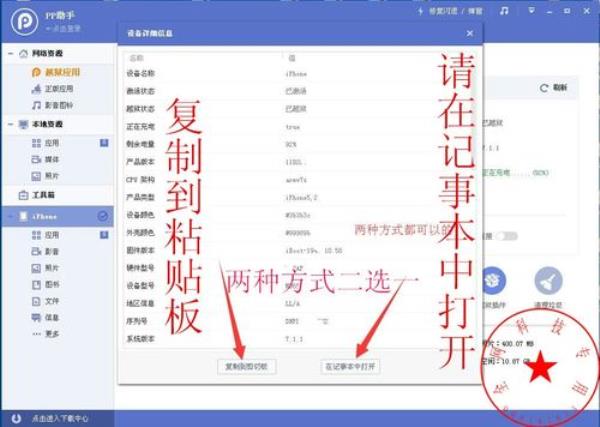
Task: Open 影音 under the iPhone device
Action: tap(45, 251)
